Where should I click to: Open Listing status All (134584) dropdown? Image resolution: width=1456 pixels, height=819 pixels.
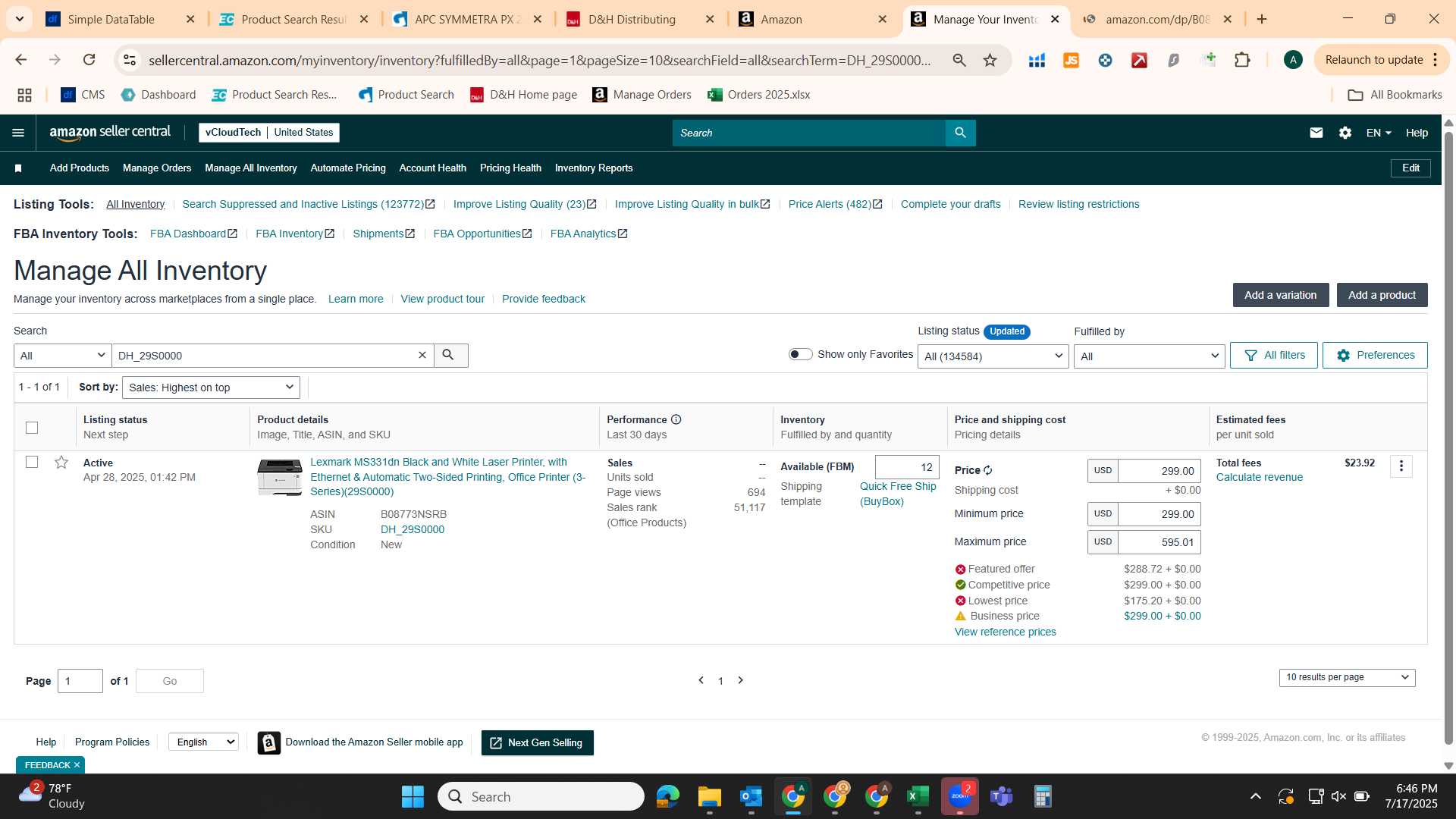click(x=993, y=356)
